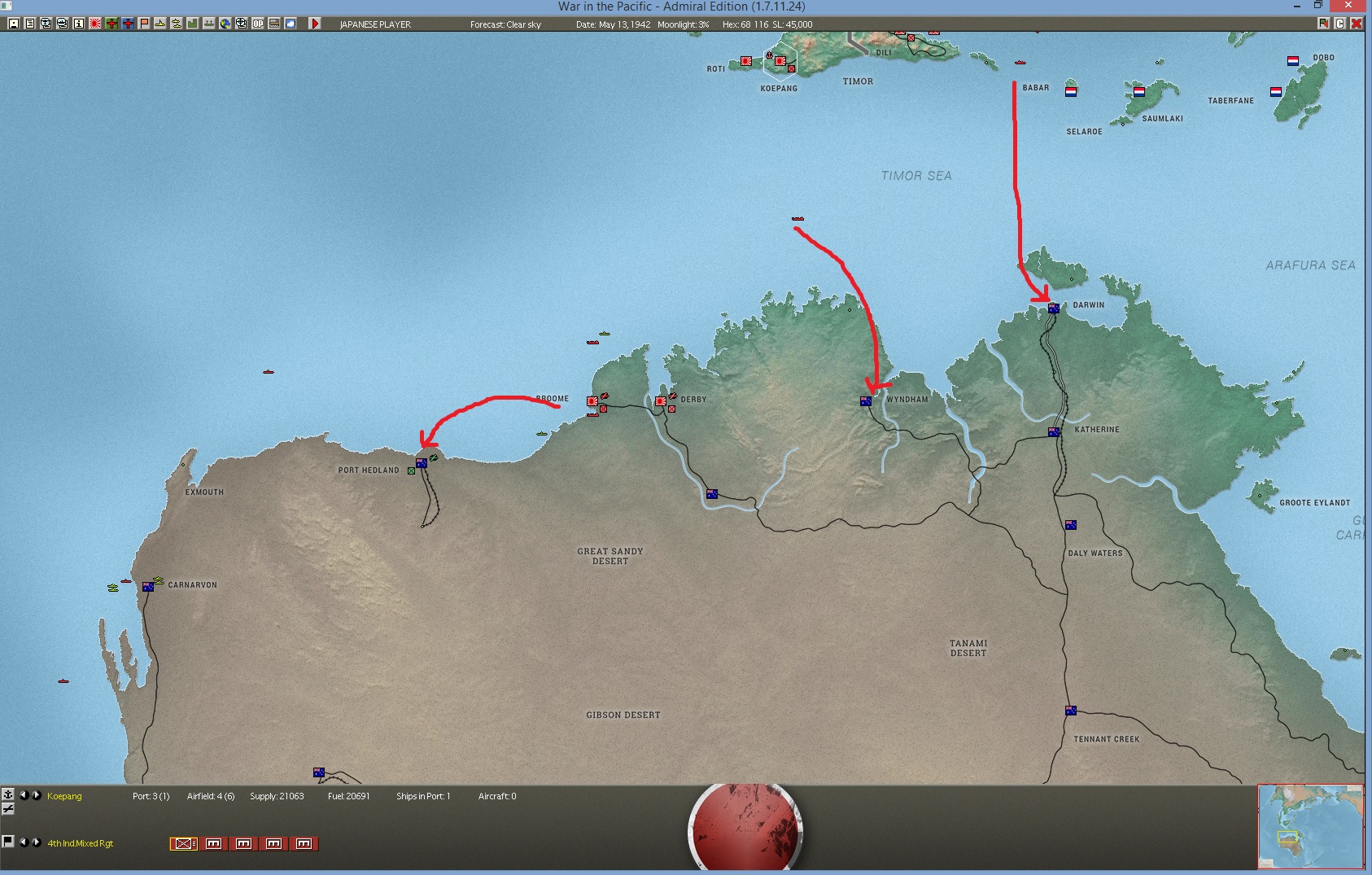Click the orange flag toolbar icon
The image size is (1372, 875).
click(144, 24)
